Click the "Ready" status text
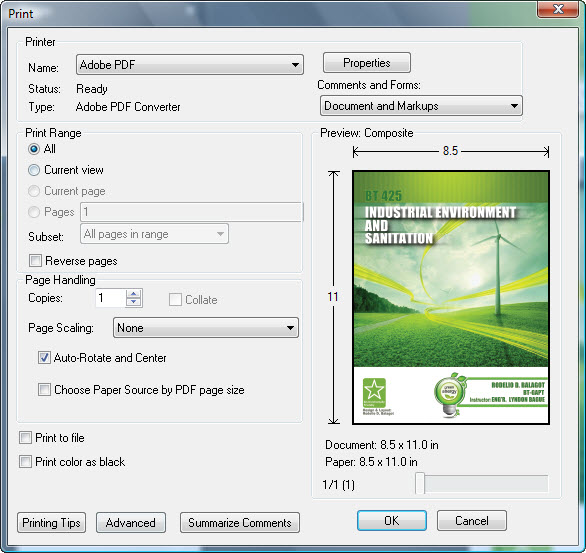586x553 pixels. click(x=92, y=89)
